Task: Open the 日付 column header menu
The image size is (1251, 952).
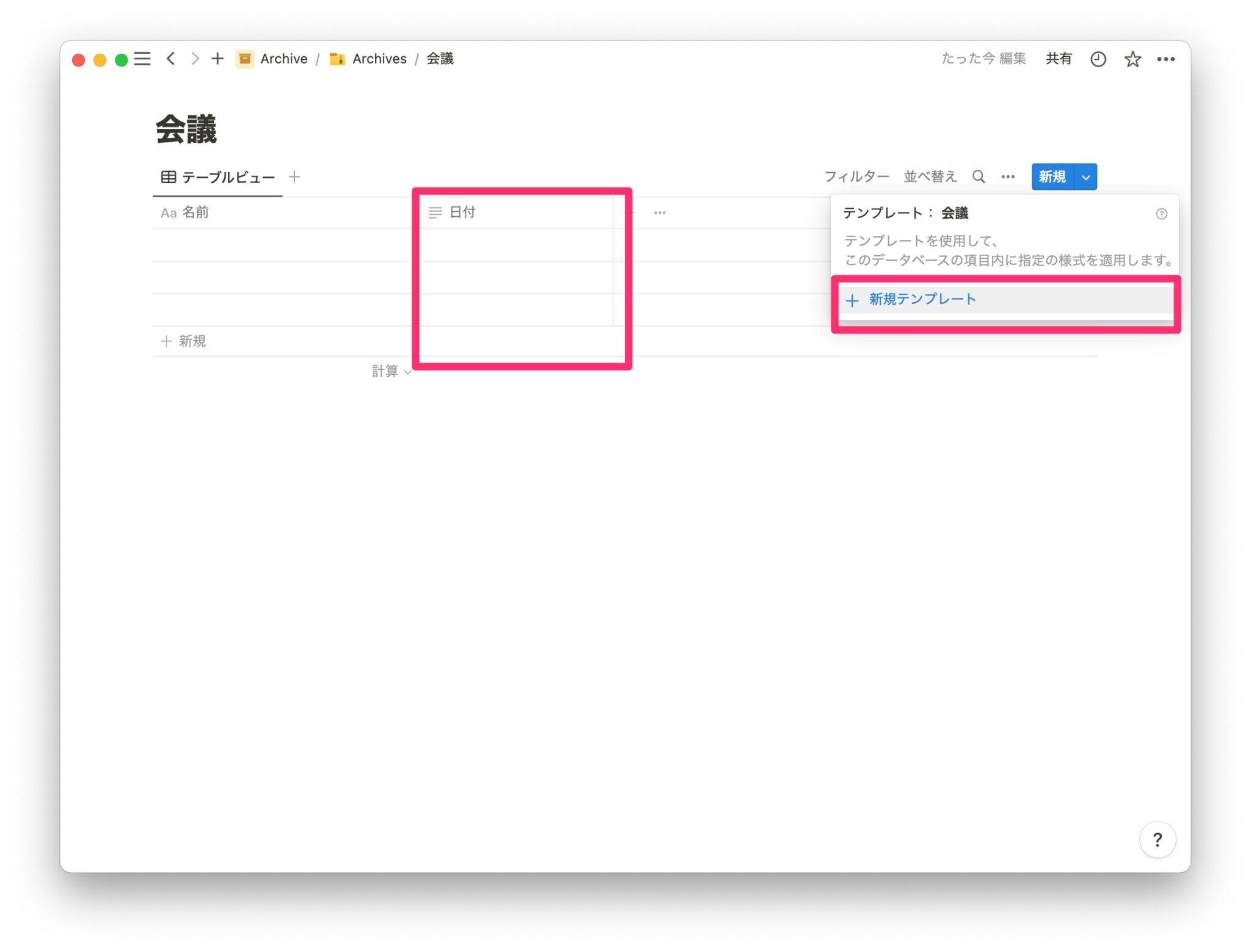Action: 462,213
